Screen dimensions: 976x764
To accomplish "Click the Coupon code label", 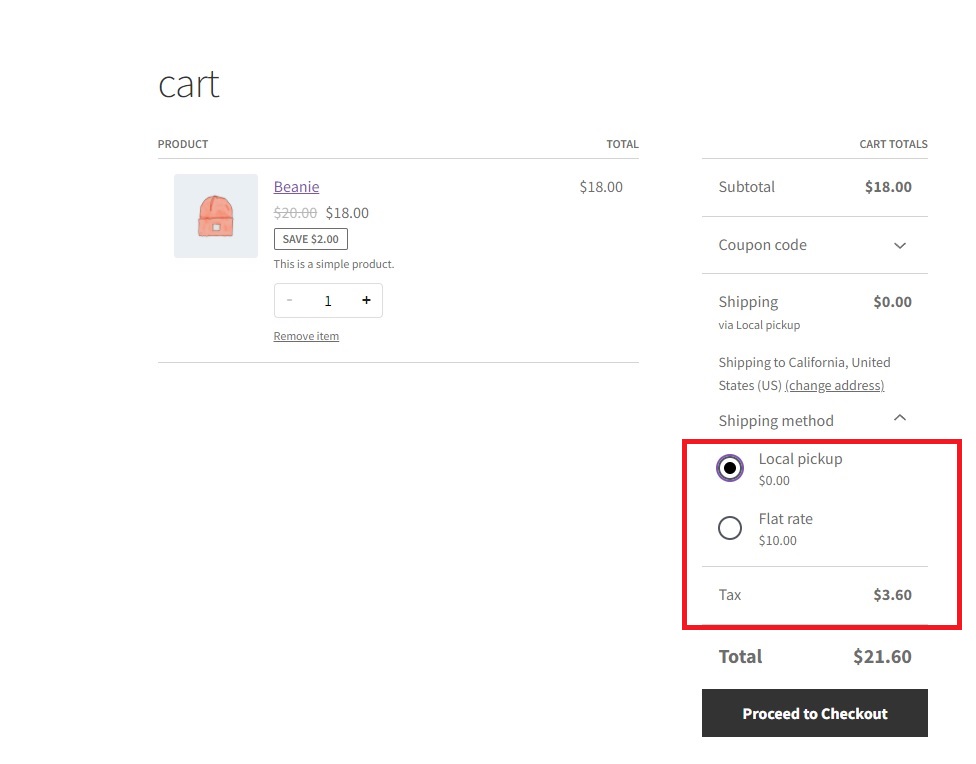I will coord(762,245).
